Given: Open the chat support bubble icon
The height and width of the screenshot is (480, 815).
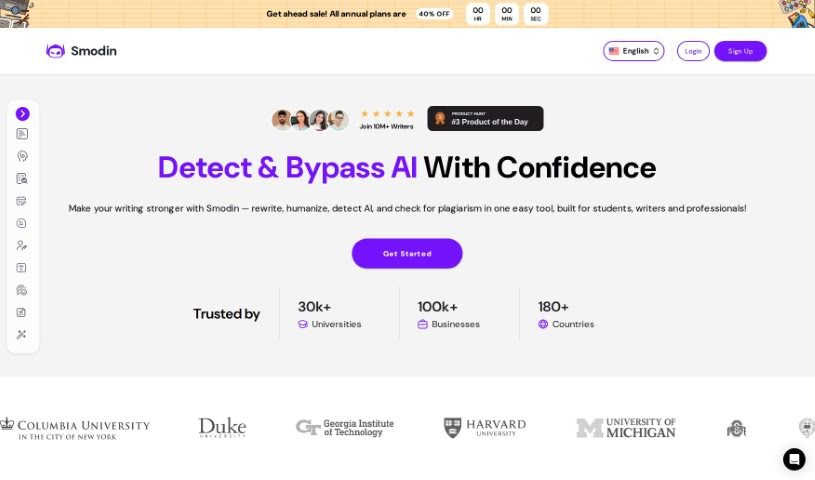Looking at the screenshot, I should pyautogui.click(x=794, y=459).
